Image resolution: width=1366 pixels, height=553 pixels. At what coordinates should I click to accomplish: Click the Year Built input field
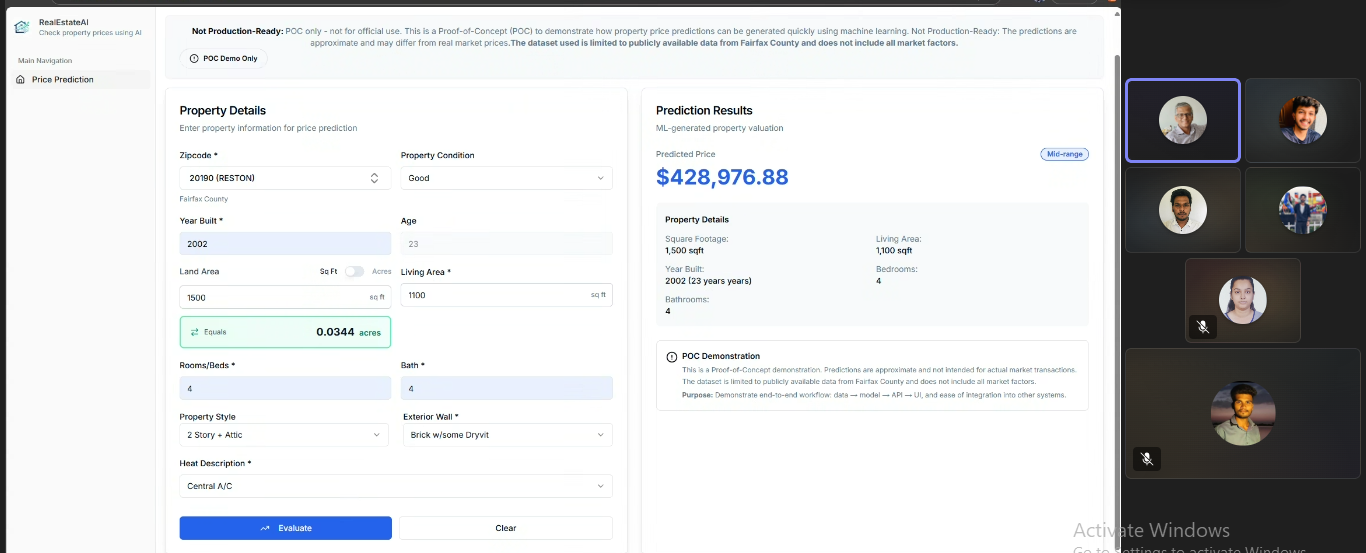[285, 243]
